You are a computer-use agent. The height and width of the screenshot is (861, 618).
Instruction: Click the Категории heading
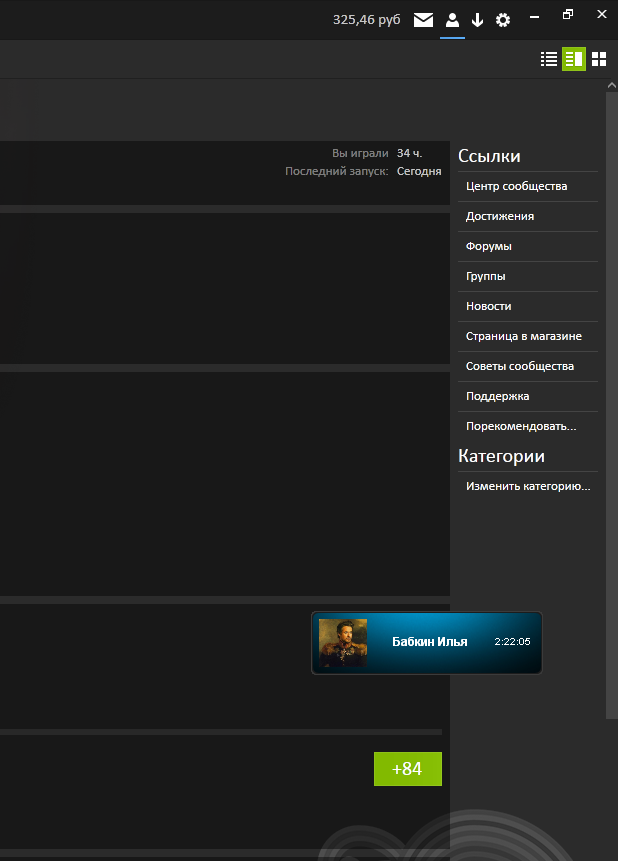click(x=501, y=456)
